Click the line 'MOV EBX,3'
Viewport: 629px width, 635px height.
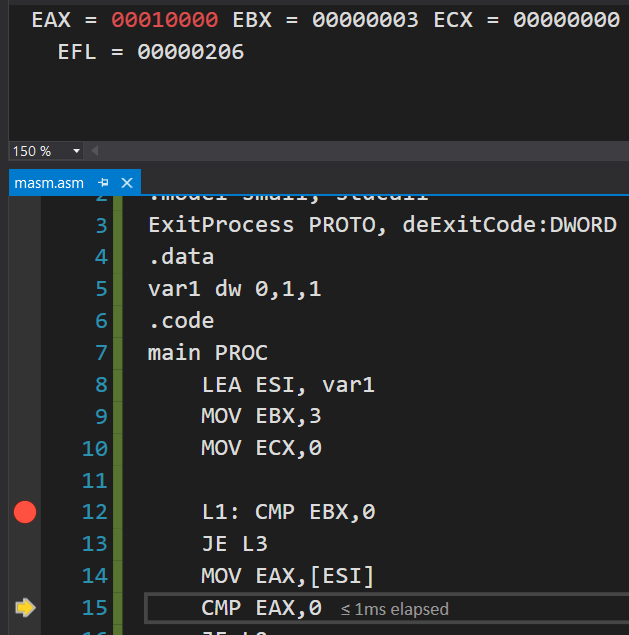[261, 416]
